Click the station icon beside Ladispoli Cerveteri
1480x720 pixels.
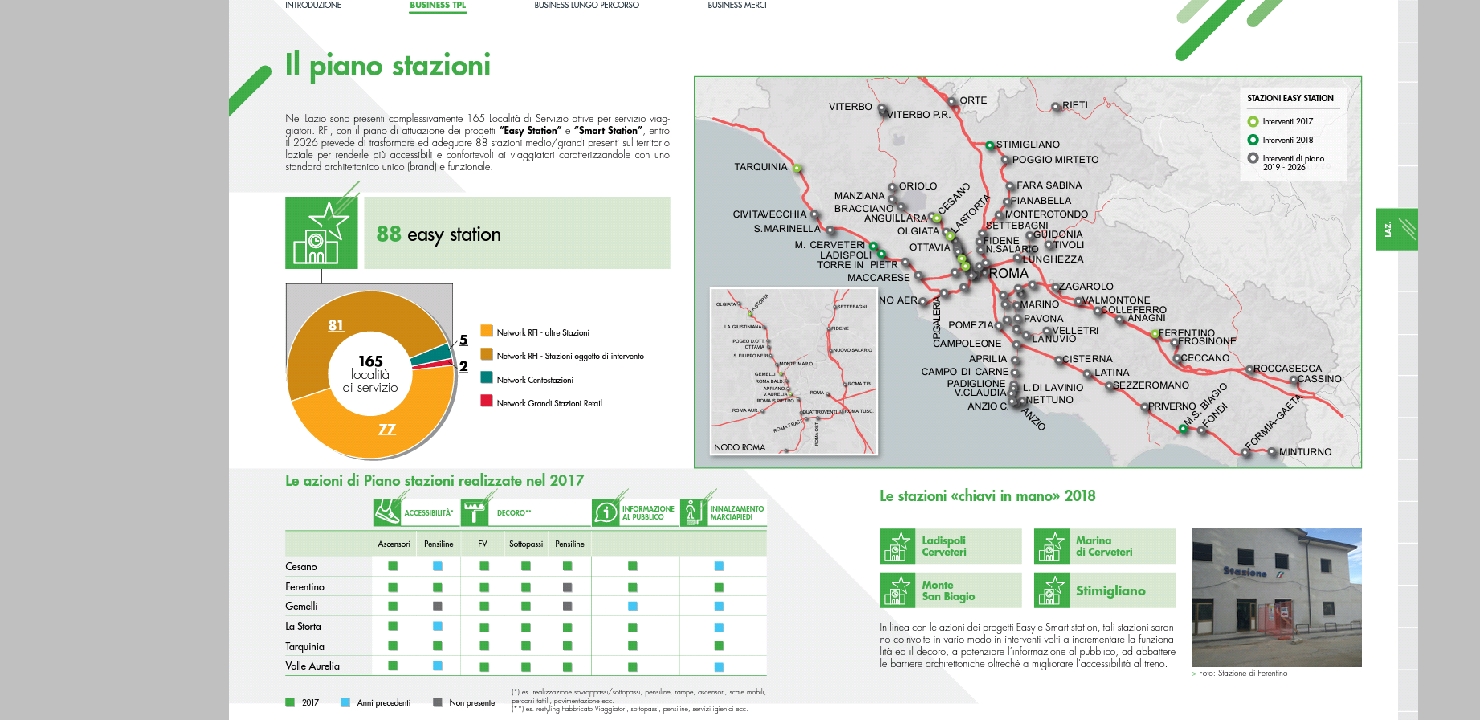[x=897, y=547]
